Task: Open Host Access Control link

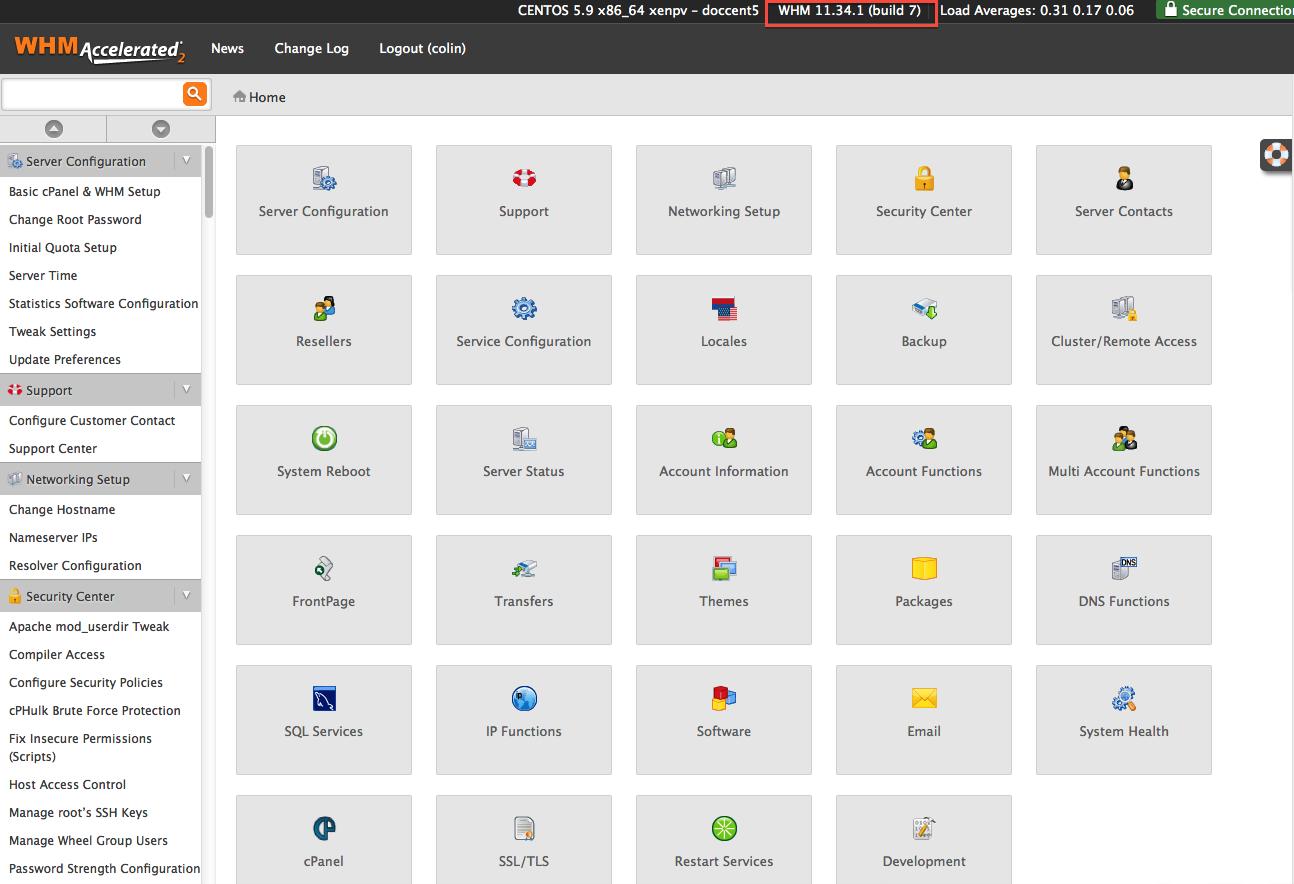Action: tap(68, 785)
